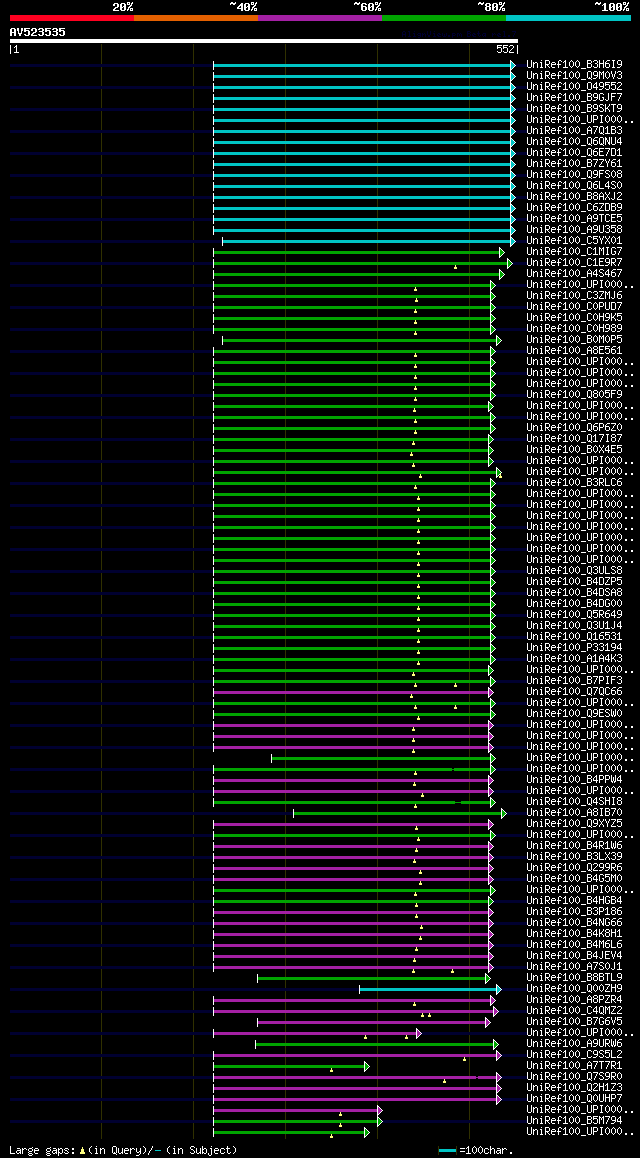Screen dimensions: 640x1158
Task: Click the yellow query-gap triangle in the legend
Action: pyautogui.click(x=83, y=1151)
